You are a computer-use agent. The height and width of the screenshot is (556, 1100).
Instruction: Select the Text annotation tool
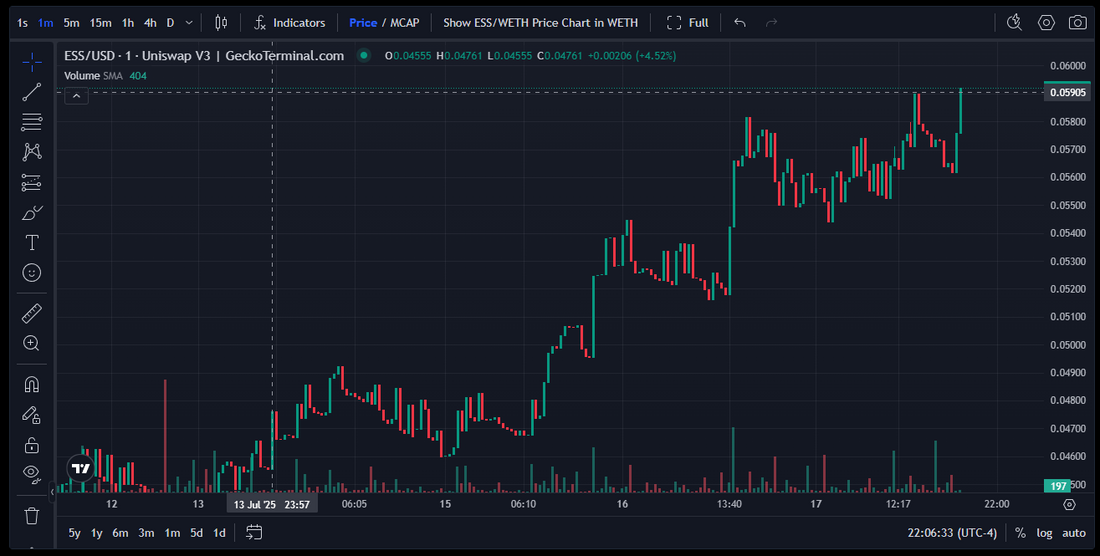point(32,243)
